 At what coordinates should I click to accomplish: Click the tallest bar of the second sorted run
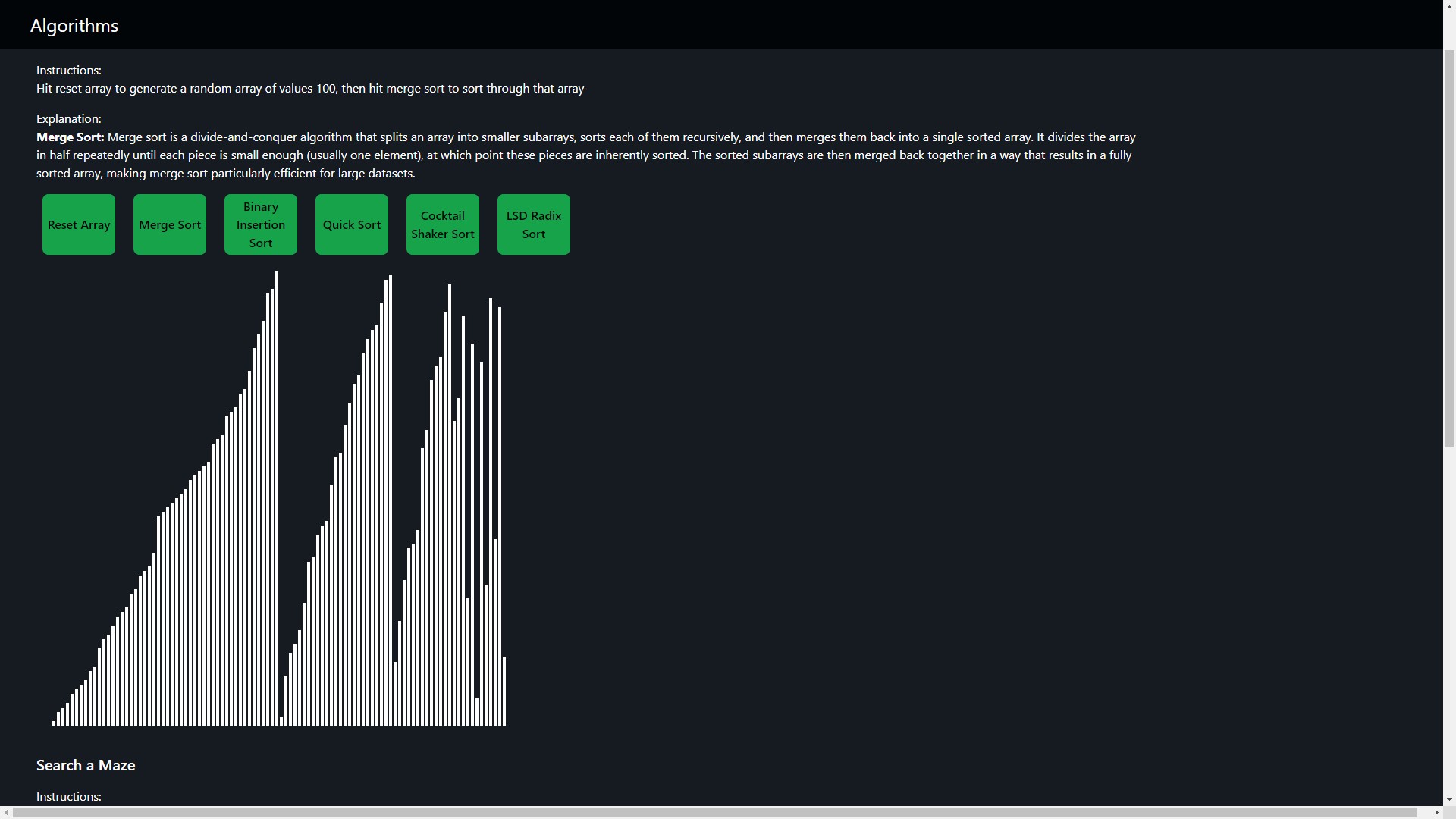pyautogui.click(x=391, y=500)
